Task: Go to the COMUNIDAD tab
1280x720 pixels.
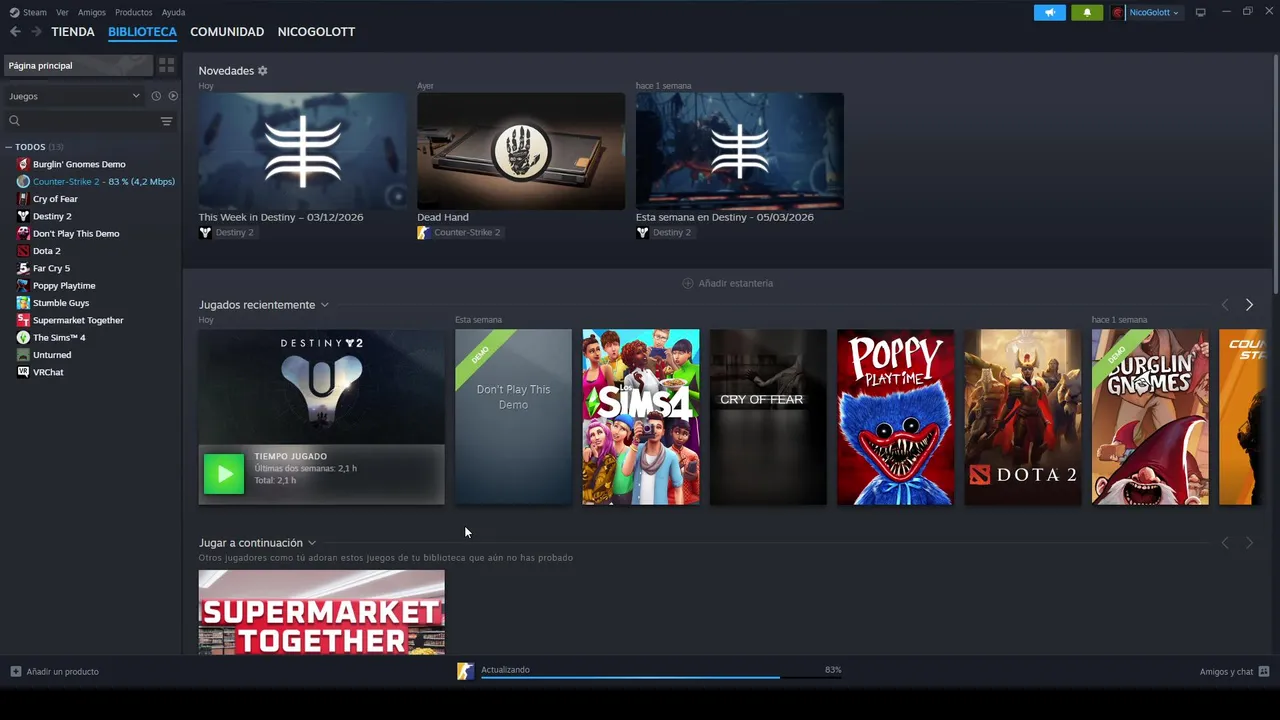Action: click(227, 32)
